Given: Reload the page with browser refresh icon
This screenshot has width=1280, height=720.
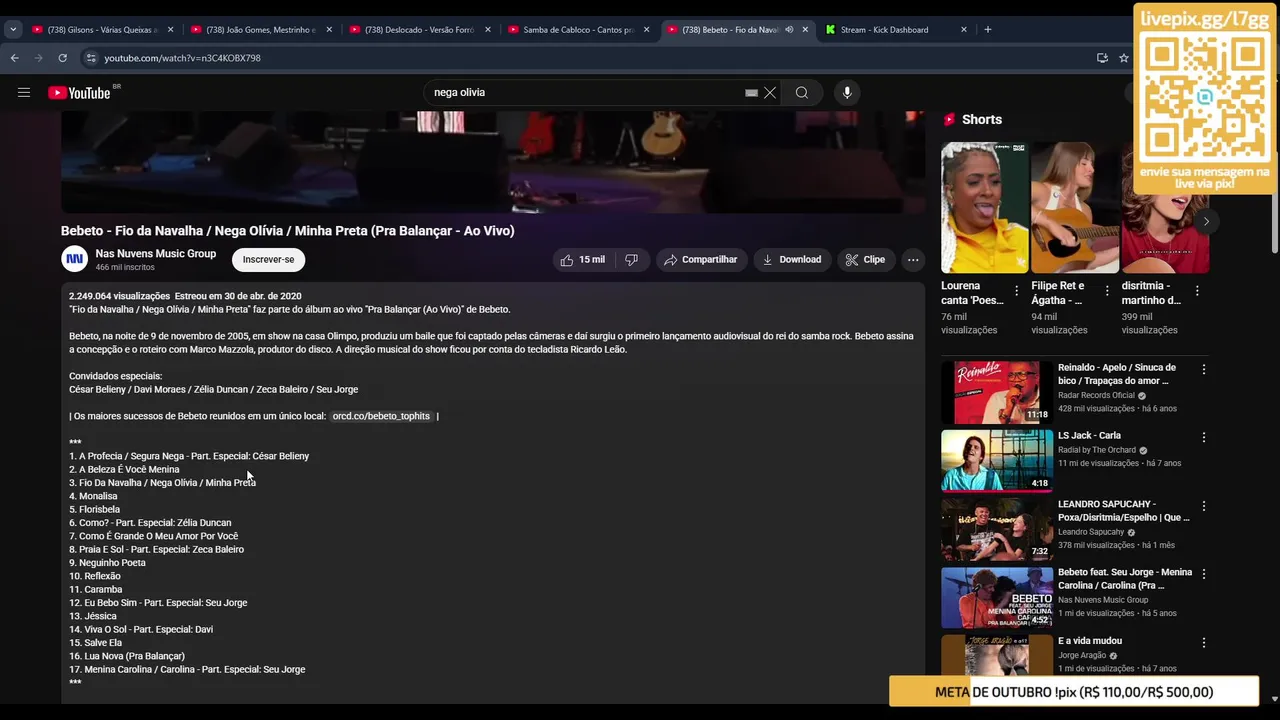Looking at the screenshot, I should pyautogui.click(x=62, y=58).
